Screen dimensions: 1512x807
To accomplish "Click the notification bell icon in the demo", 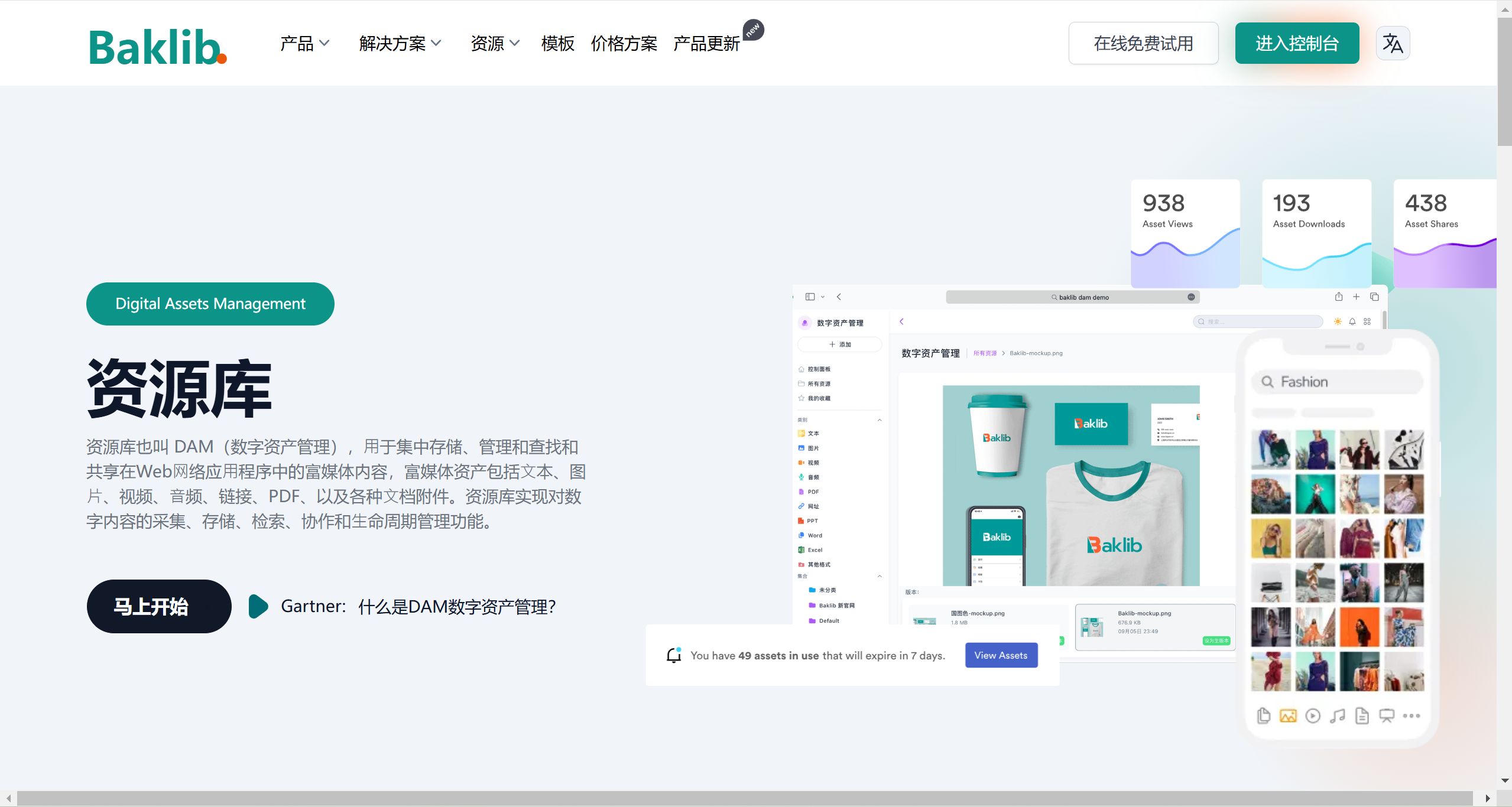I will pos(1352,321).
